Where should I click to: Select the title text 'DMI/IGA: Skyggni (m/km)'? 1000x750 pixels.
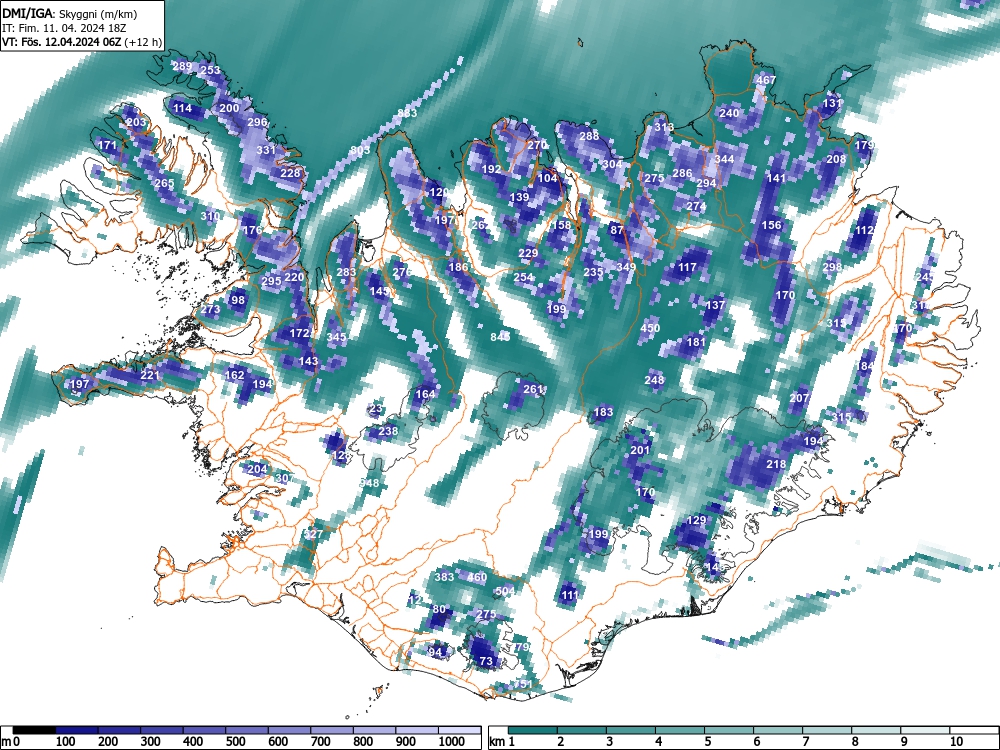click(70, 13)
